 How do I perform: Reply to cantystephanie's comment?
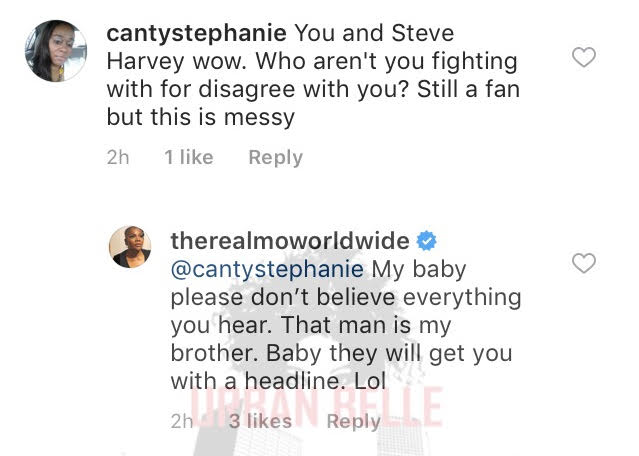[275, 157]
